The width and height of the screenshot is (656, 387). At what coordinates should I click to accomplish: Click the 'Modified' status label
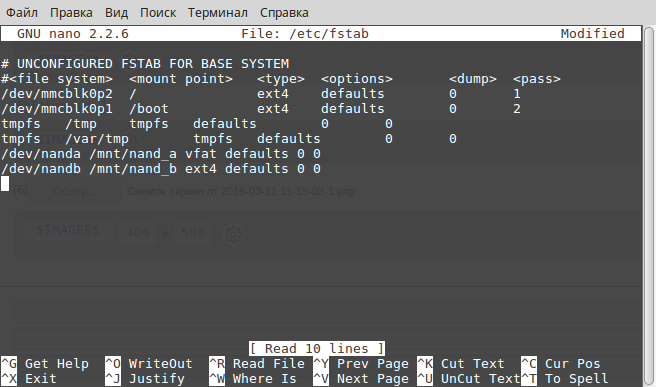592,33
